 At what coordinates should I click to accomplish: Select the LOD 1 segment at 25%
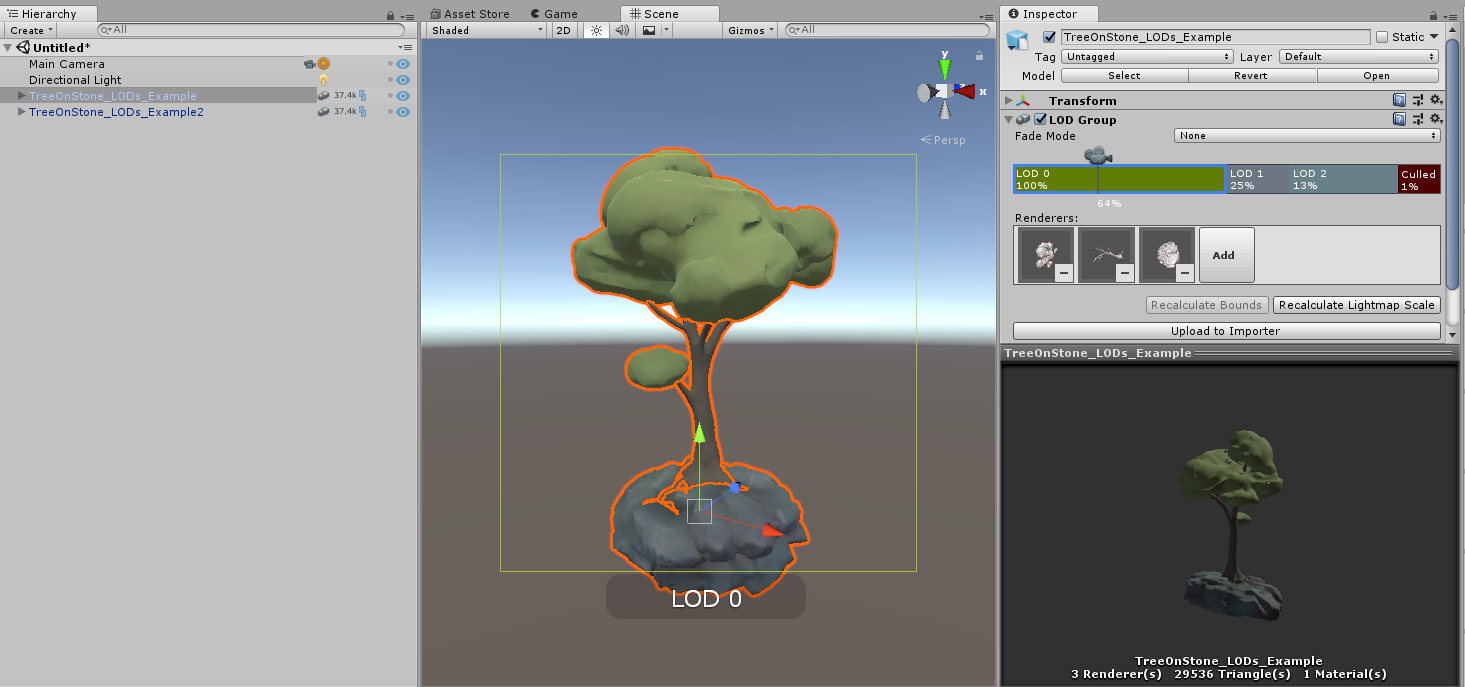[x=1257, y=180]
